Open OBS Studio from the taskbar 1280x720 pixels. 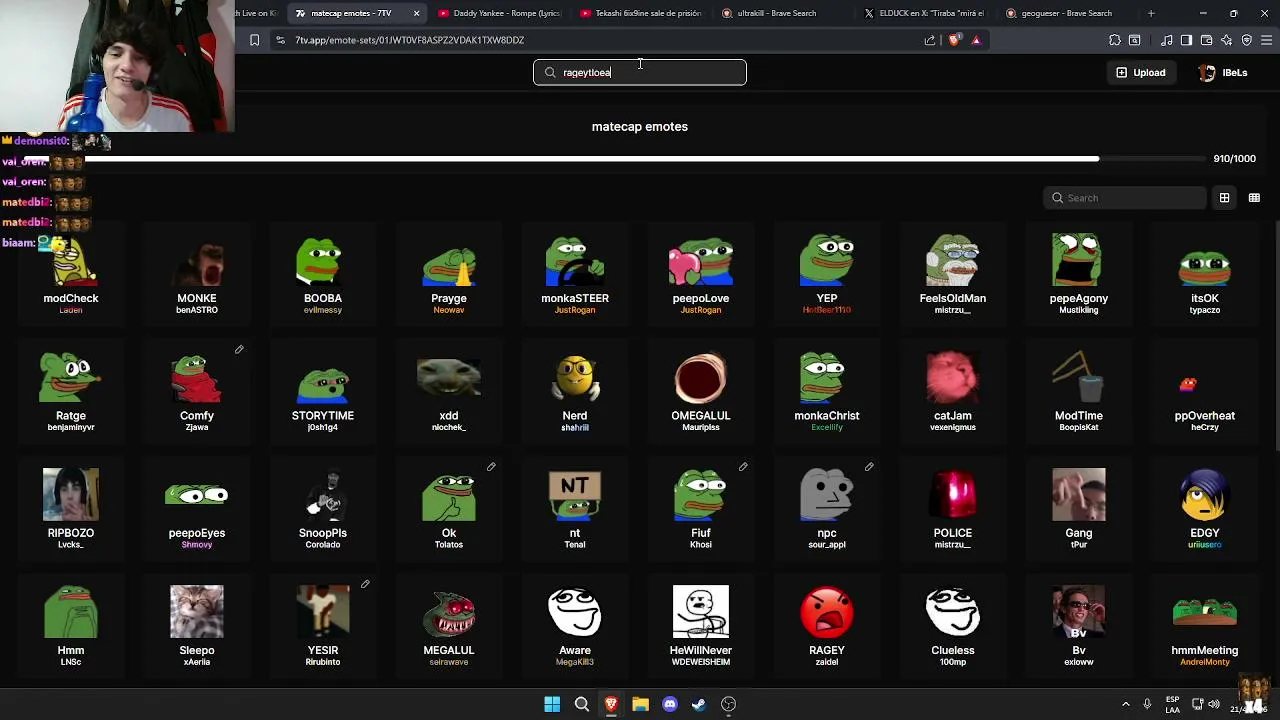click(x=729, y=704)
